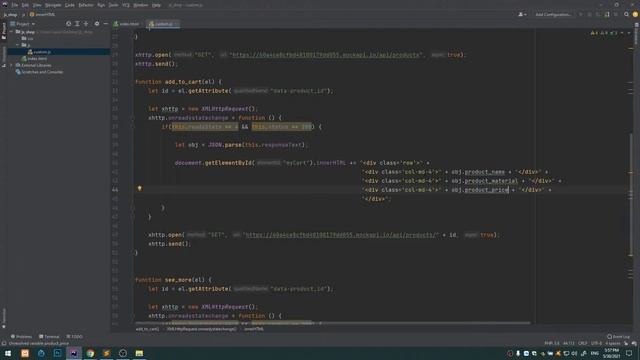Open the Navigate menu

pos(53,5)
